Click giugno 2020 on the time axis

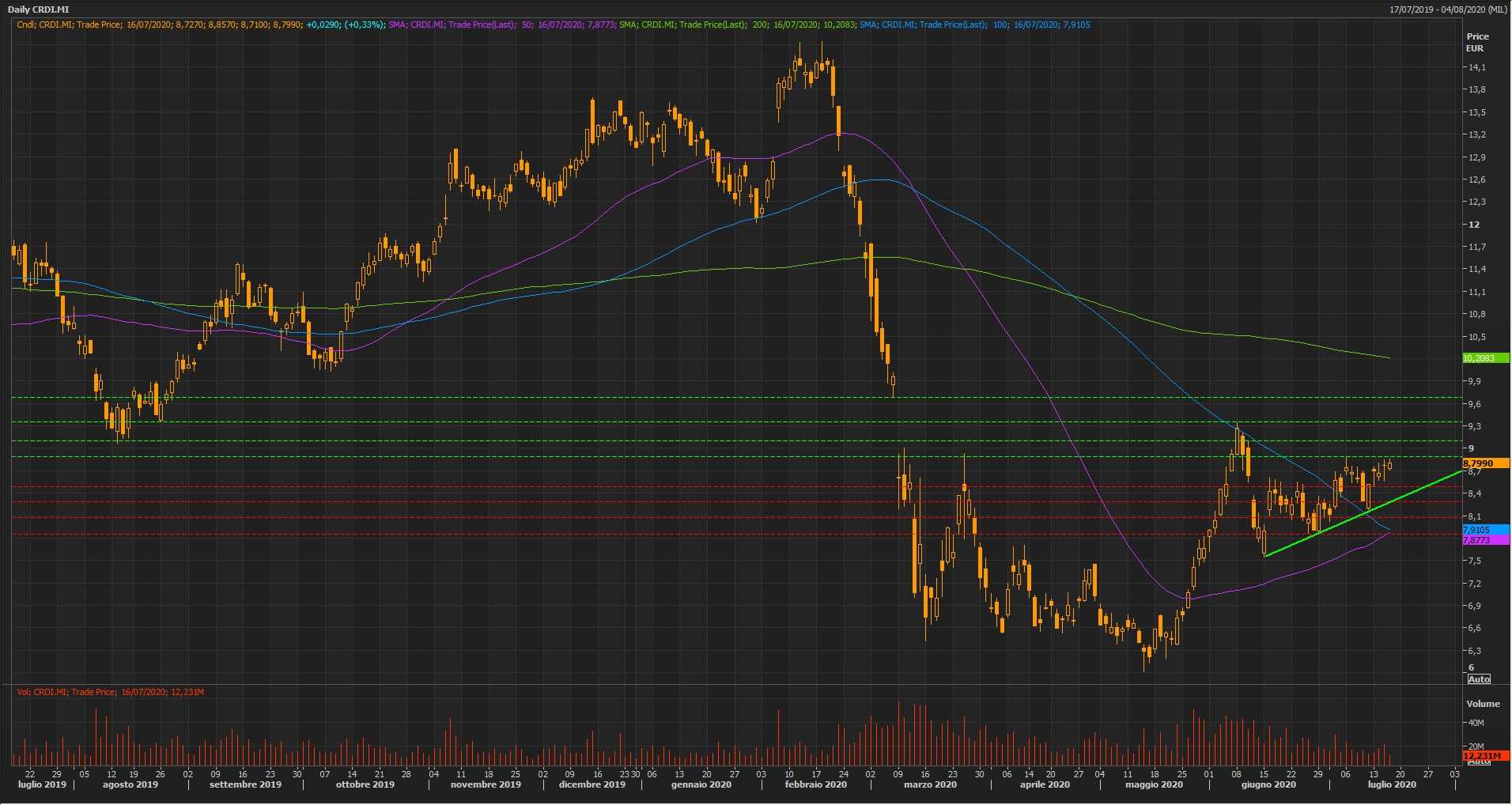[x=1268, y=784]
